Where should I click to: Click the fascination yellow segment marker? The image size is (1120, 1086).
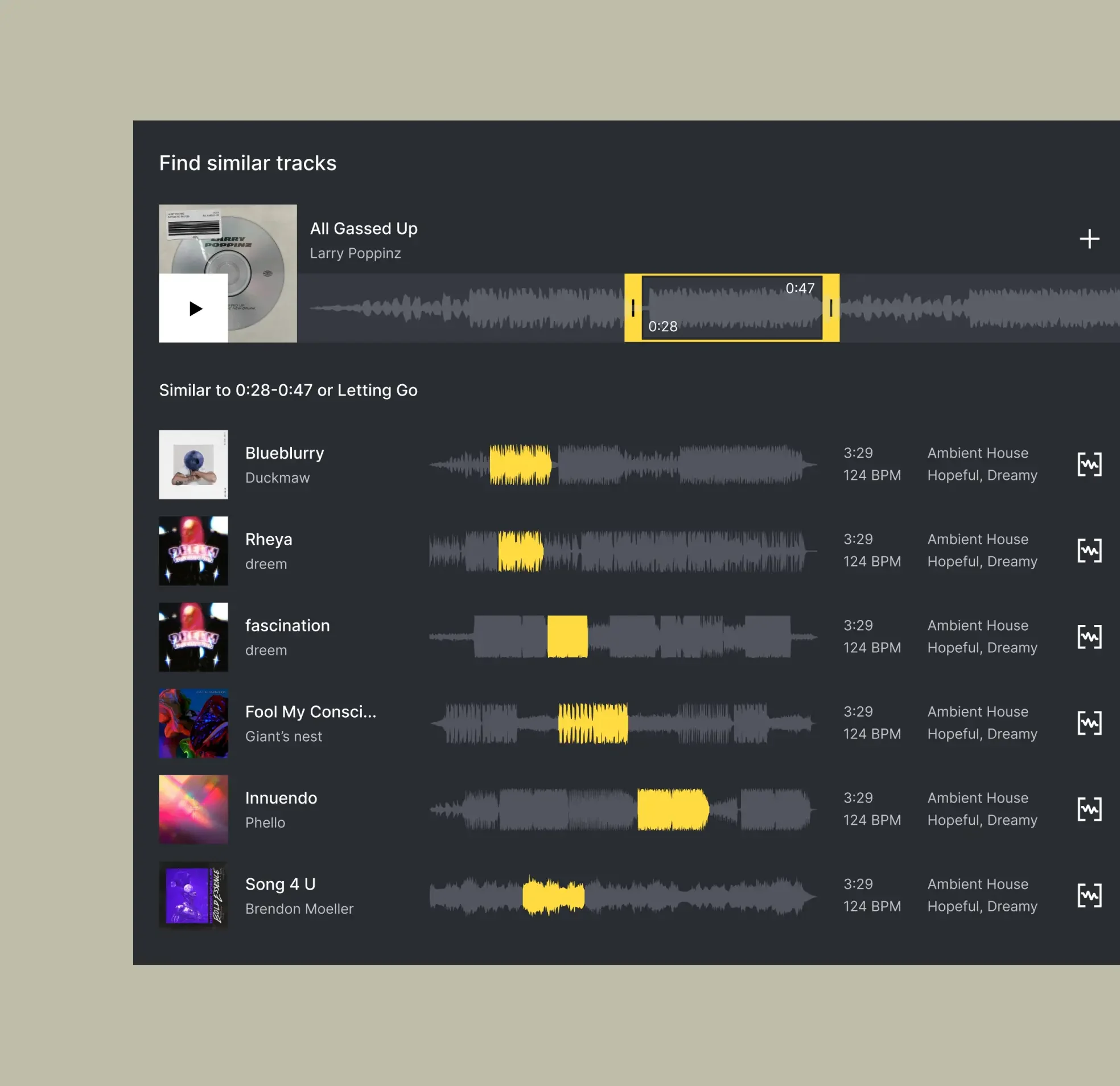pyautogui.click(x=567, y=636)
